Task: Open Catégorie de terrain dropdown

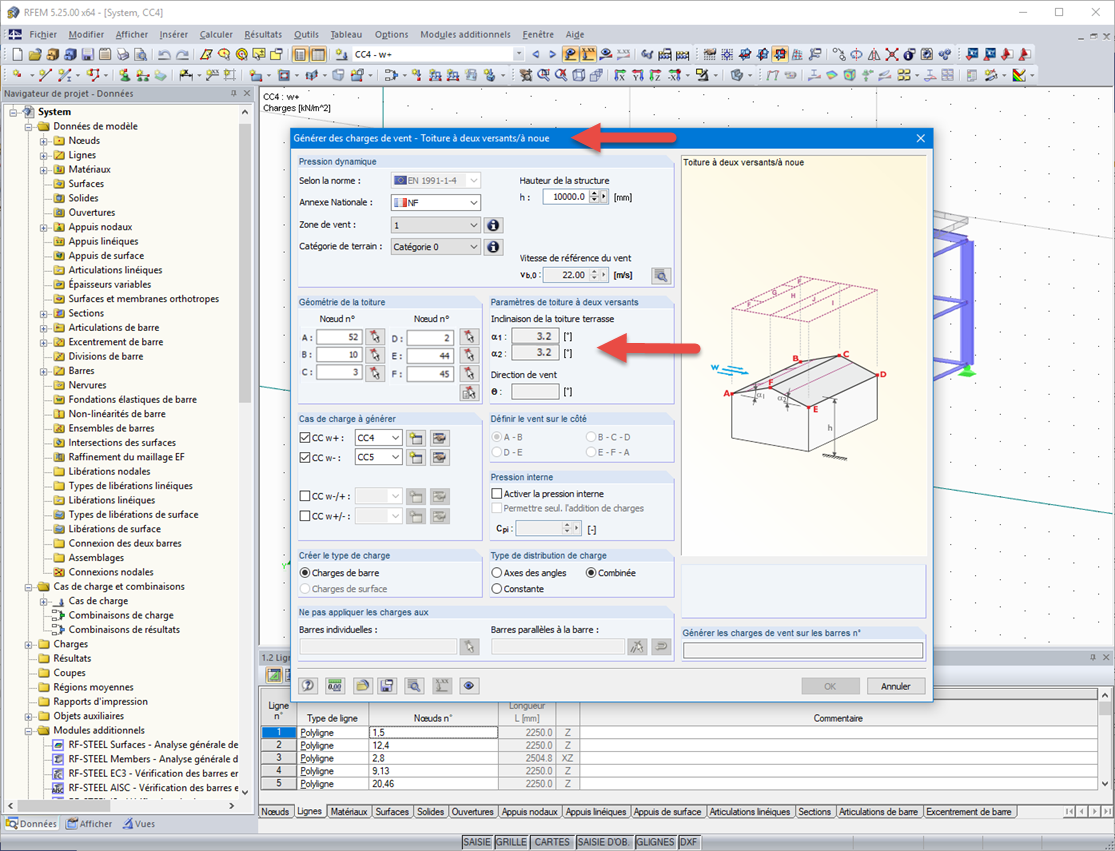Action: pos(474,247)
